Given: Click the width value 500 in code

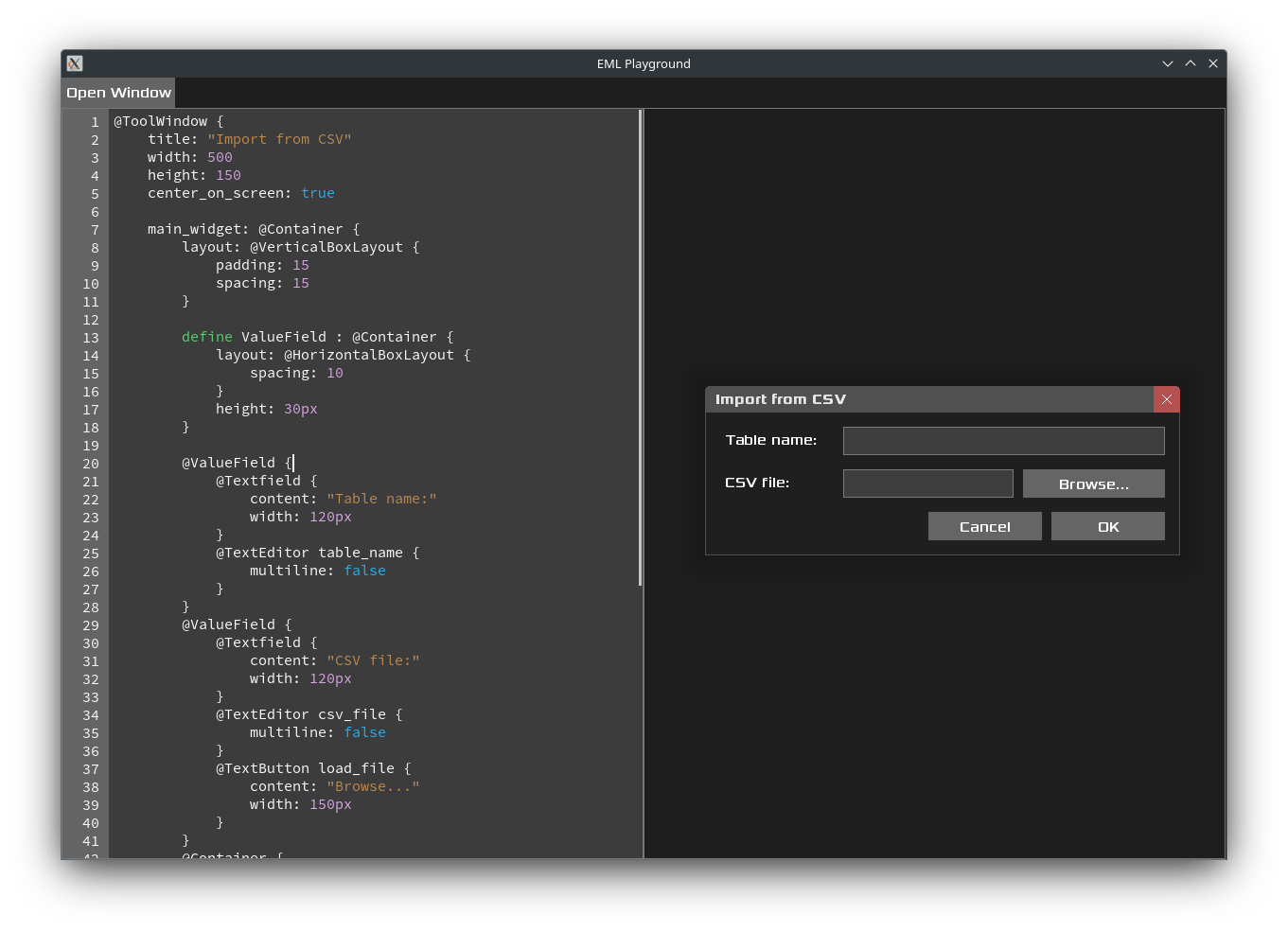Looking at the screenshot, I should [220, 157].
